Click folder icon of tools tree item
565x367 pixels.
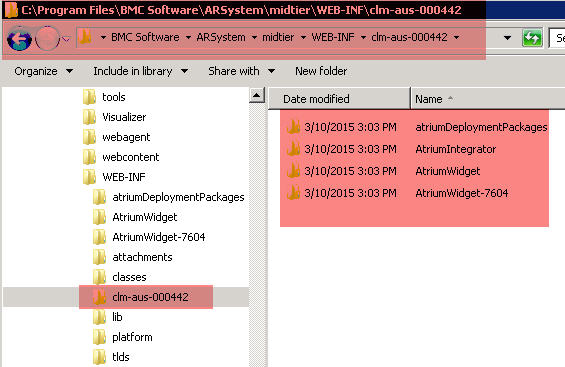point(89,97)
